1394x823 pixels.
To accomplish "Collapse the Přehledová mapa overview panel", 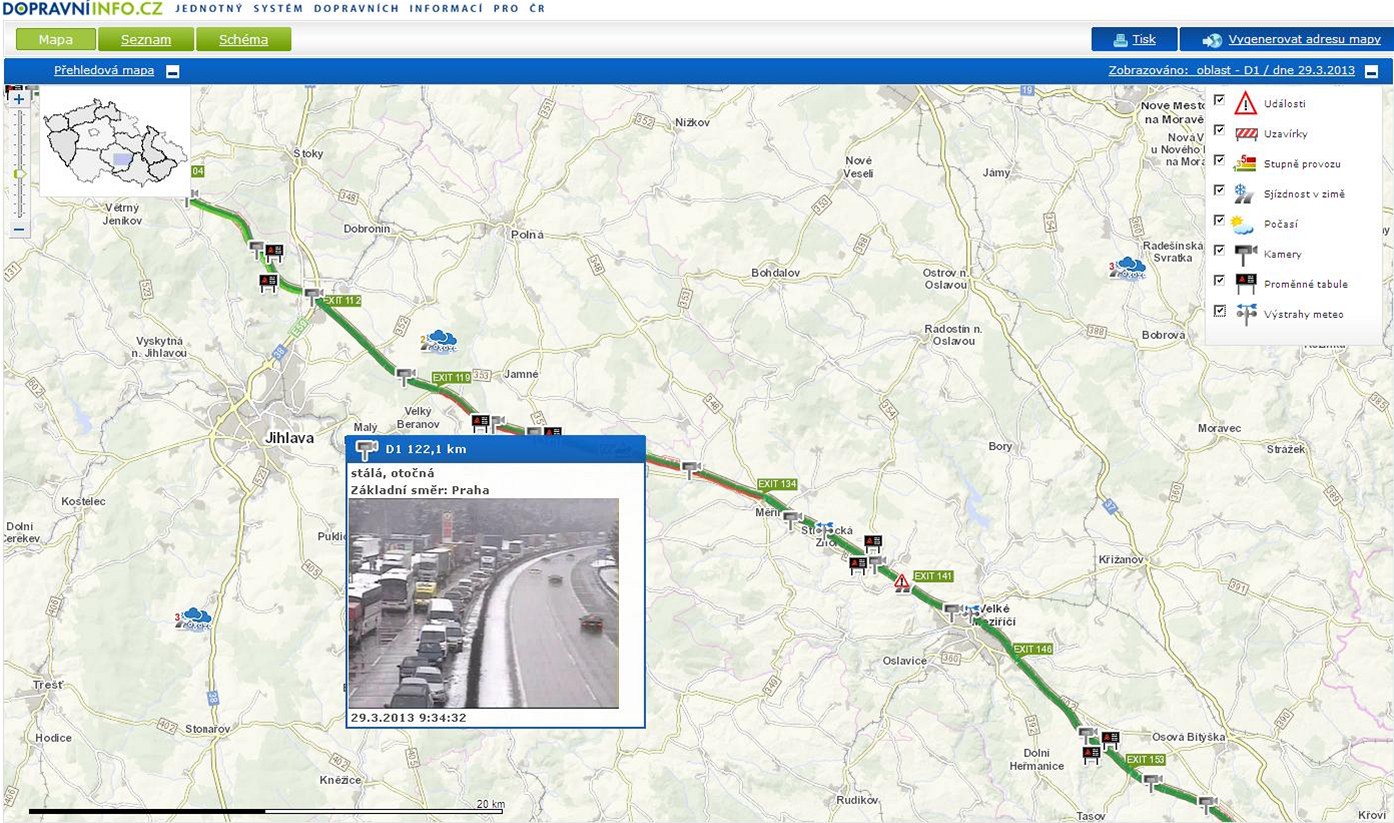I will click(173, 71).
